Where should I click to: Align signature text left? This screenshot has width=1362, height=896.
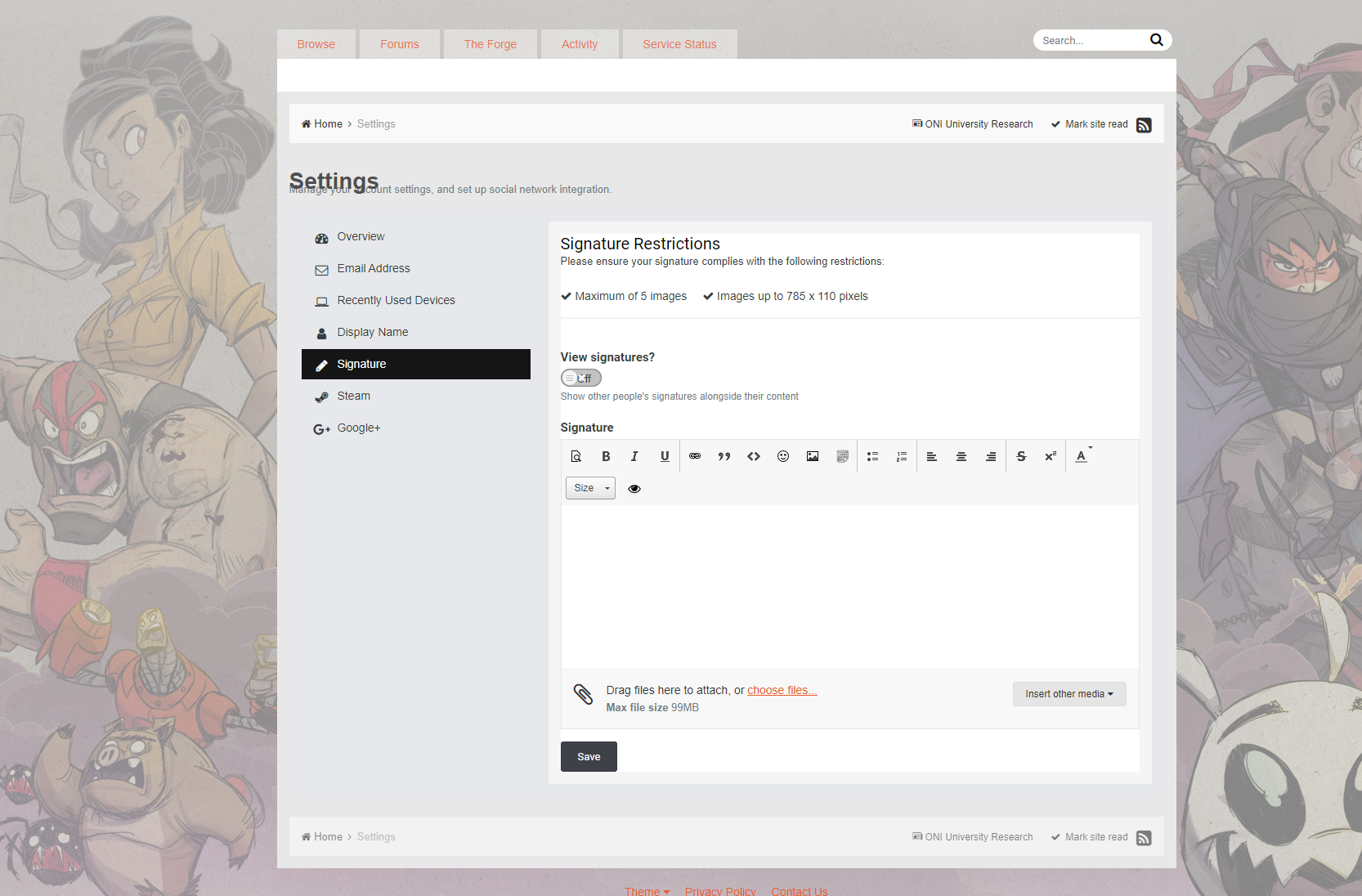(x=932, y=456)
